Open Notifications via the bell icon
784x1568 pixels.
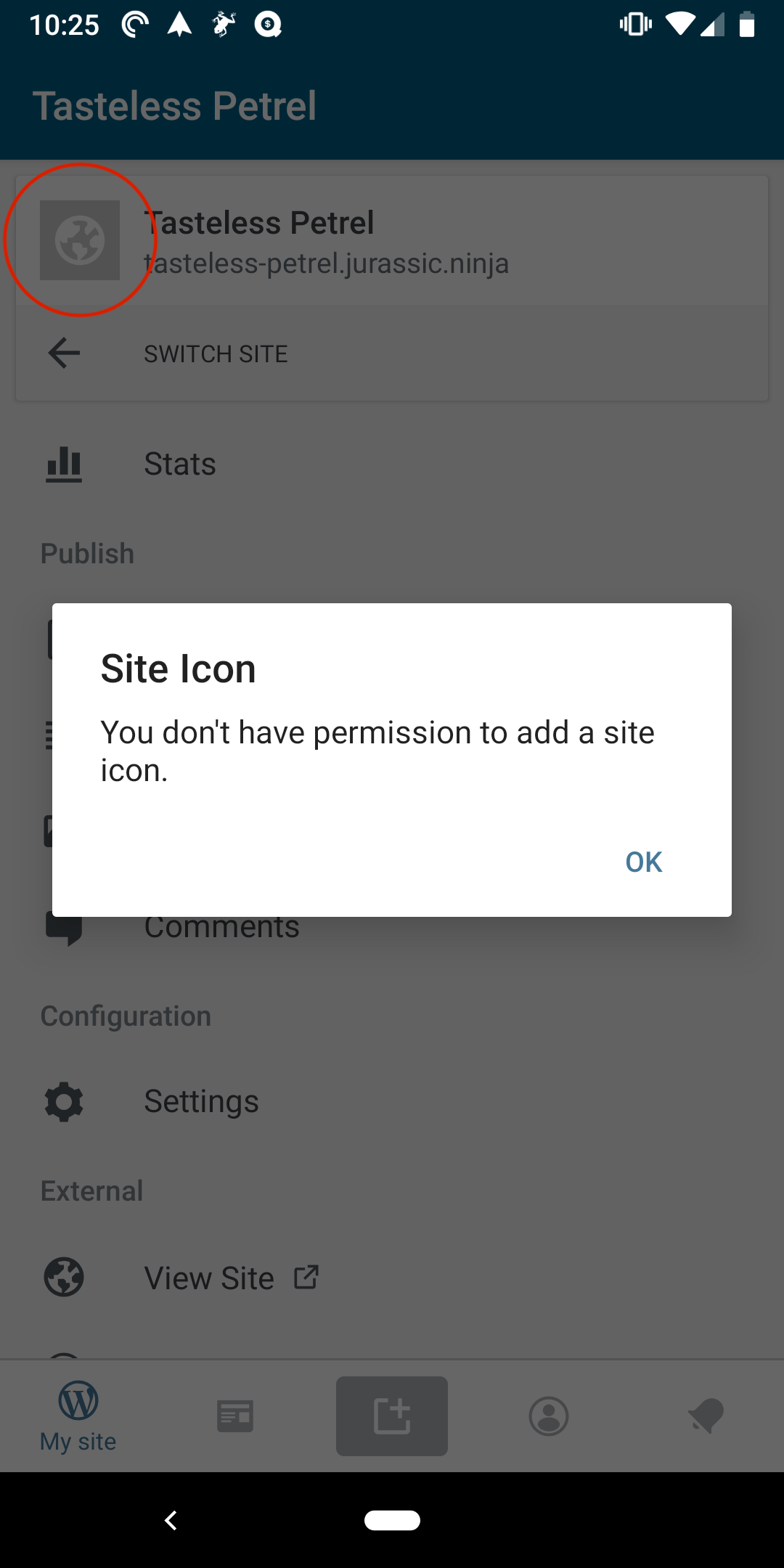[706, 1414]
